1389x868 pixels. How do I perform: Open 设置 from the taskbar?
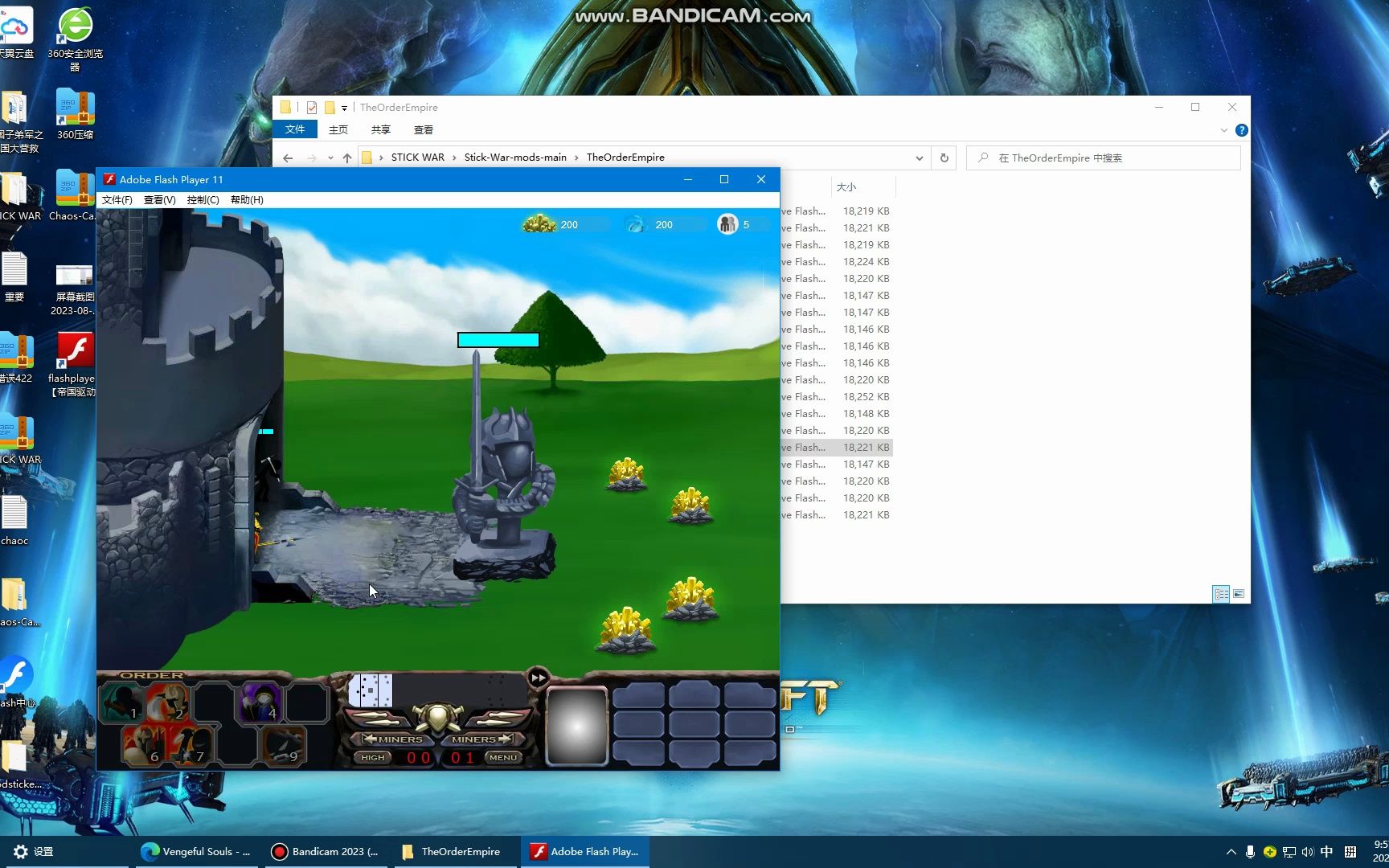point(34,852)
